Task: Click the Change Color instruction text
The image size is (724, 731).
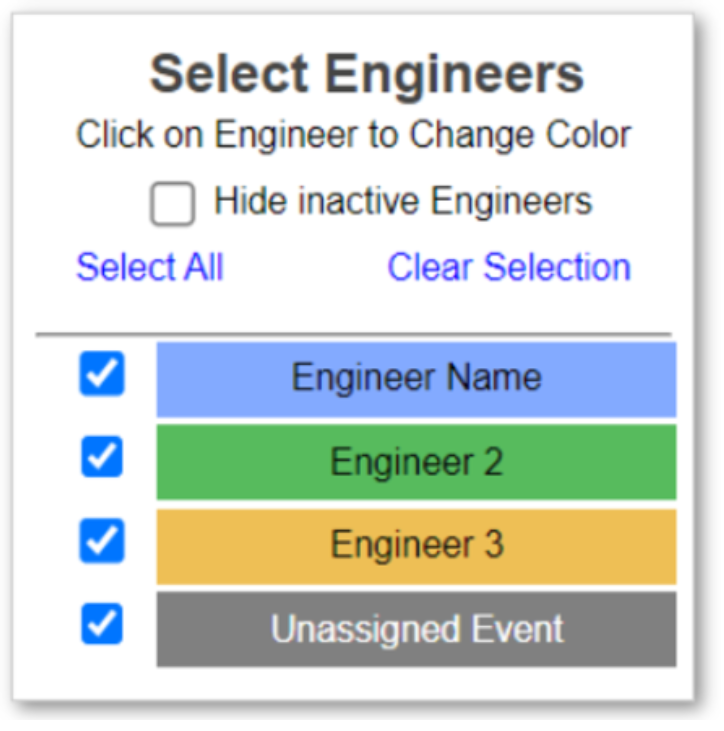Action: pyautogui.click(x=354, y=135)
